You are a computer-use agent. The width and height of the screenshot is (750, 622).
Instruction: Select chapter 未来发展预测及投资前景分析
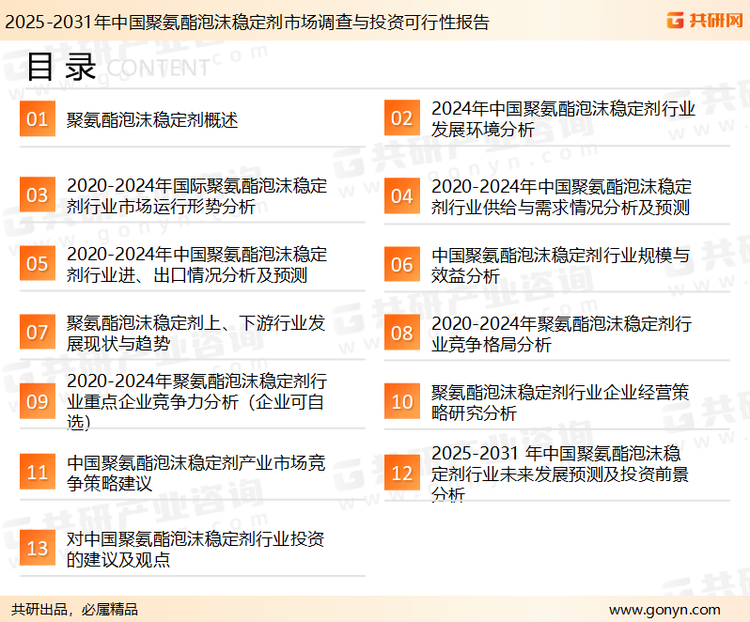pos(560,473)
